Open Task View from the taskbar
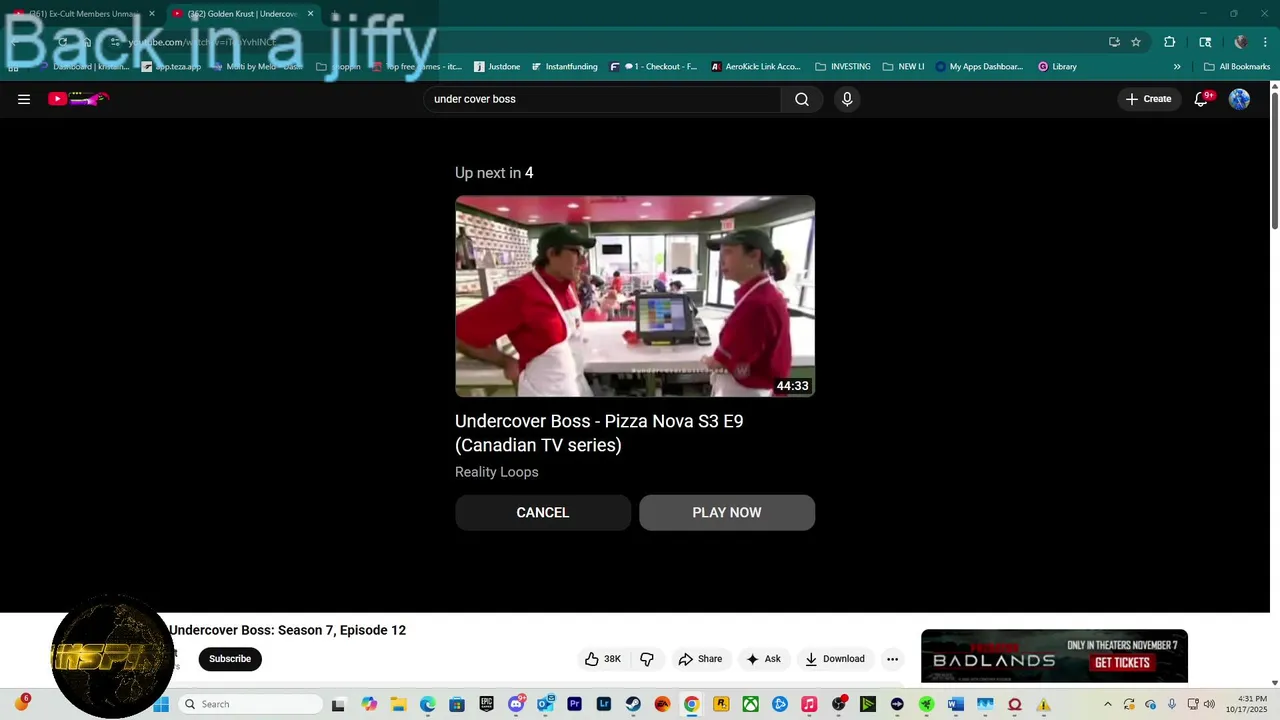 (x=338, y=704)
